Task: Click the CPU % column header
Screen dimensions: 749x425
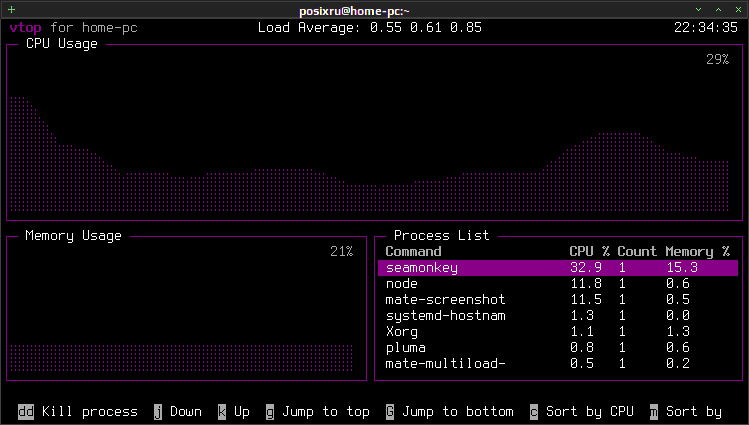Action: coord(589,252)
